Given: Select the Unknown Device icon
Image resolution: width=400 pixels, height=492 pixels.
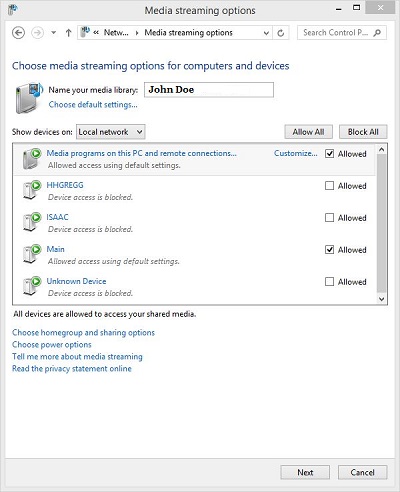Looking at the screenshot, I should tap(32, 286).
